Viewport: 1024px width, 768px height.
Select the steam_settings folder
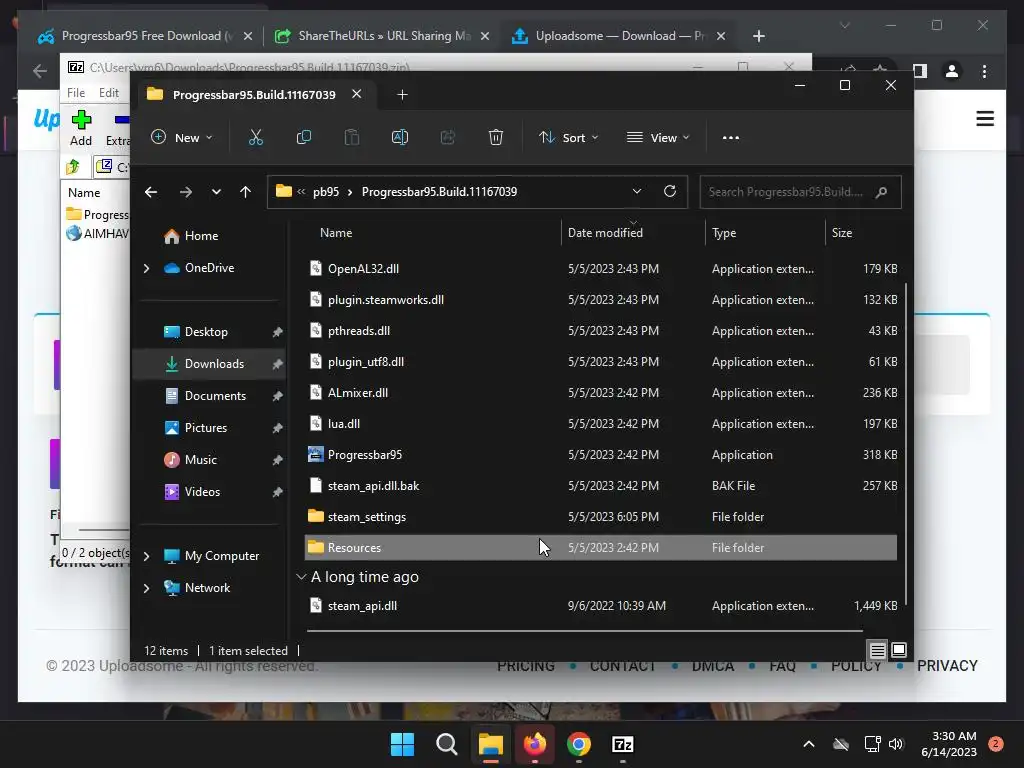[x=601, y=517]
